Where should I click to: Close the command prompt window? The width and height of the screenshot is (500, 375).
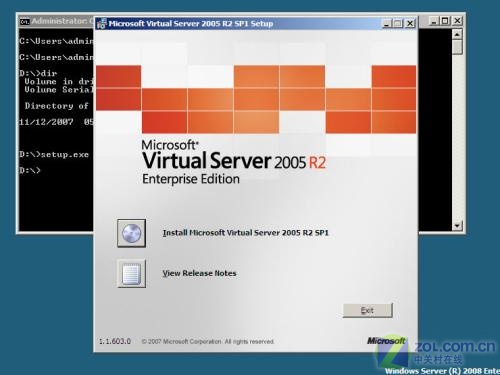click(458, 21)
